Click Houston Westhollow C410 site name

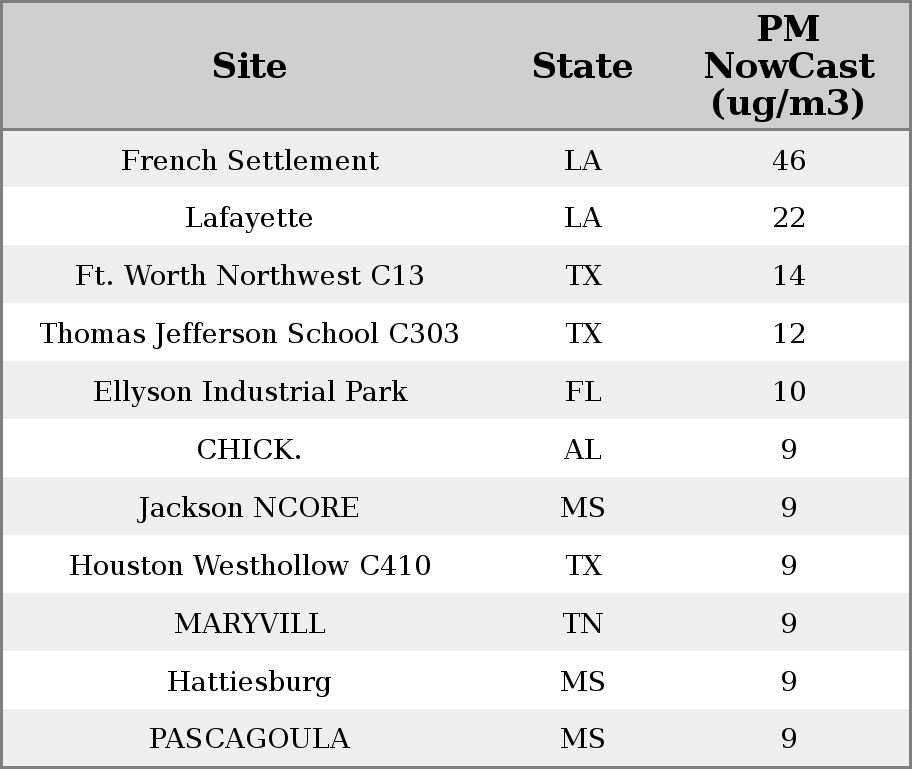[x=249, y=566]
